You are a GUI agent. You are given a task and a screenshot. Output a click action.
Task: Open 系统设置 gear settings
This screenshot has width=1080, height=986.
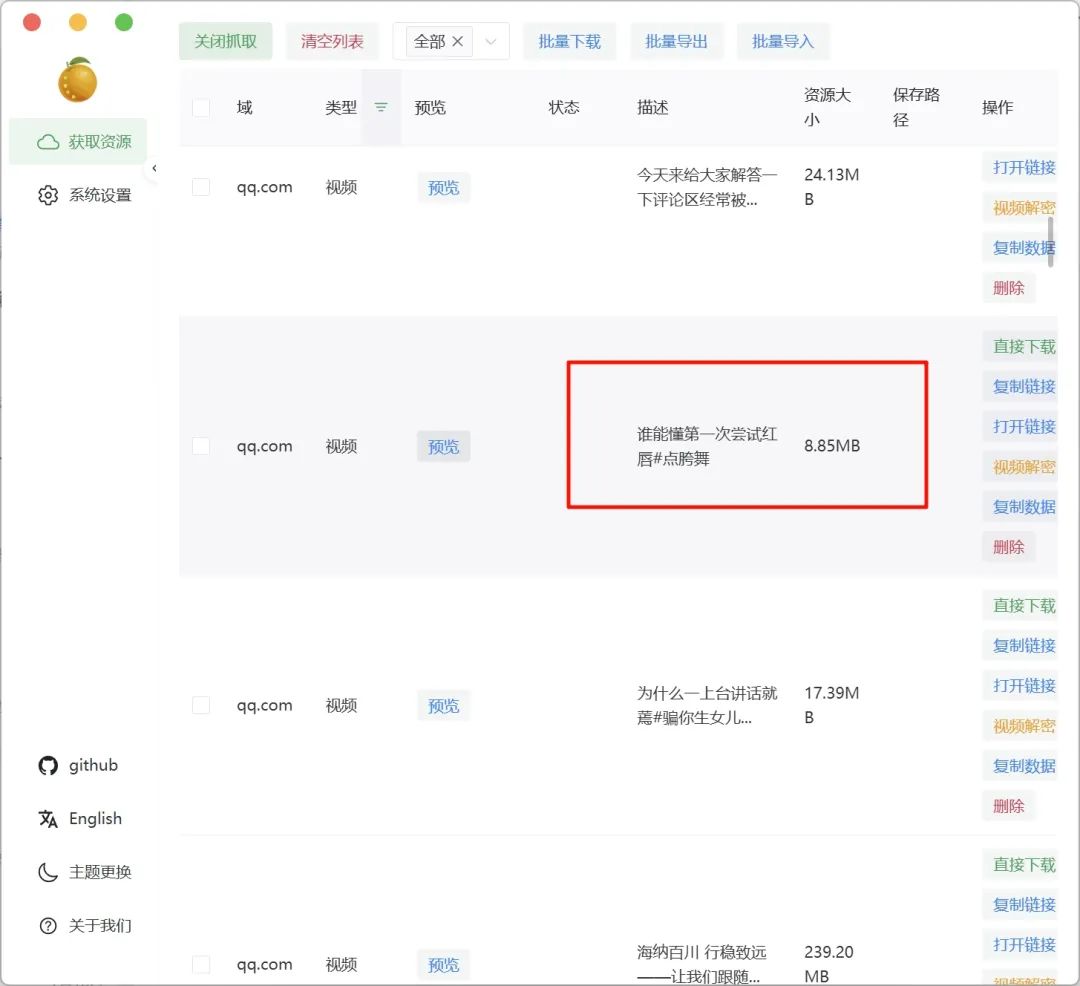coord(84,195)
